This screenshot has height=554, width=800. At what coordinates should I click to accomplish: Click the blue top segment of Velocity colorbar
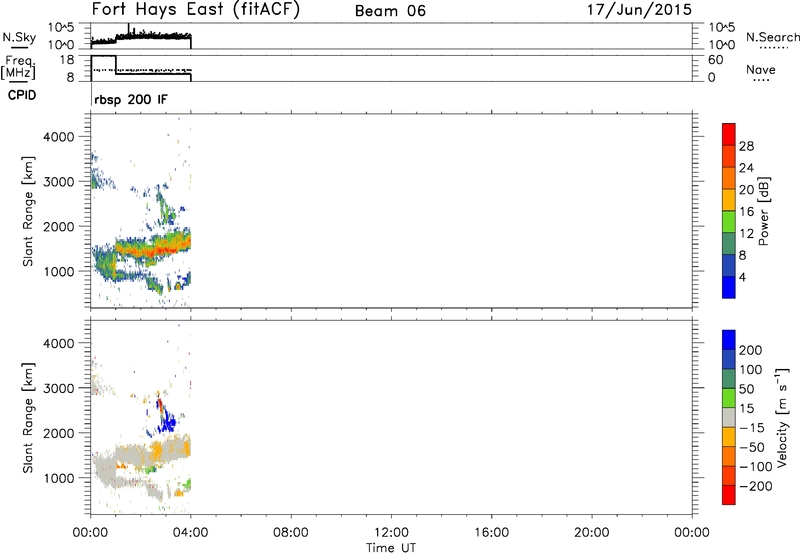(x=729, y=340)
